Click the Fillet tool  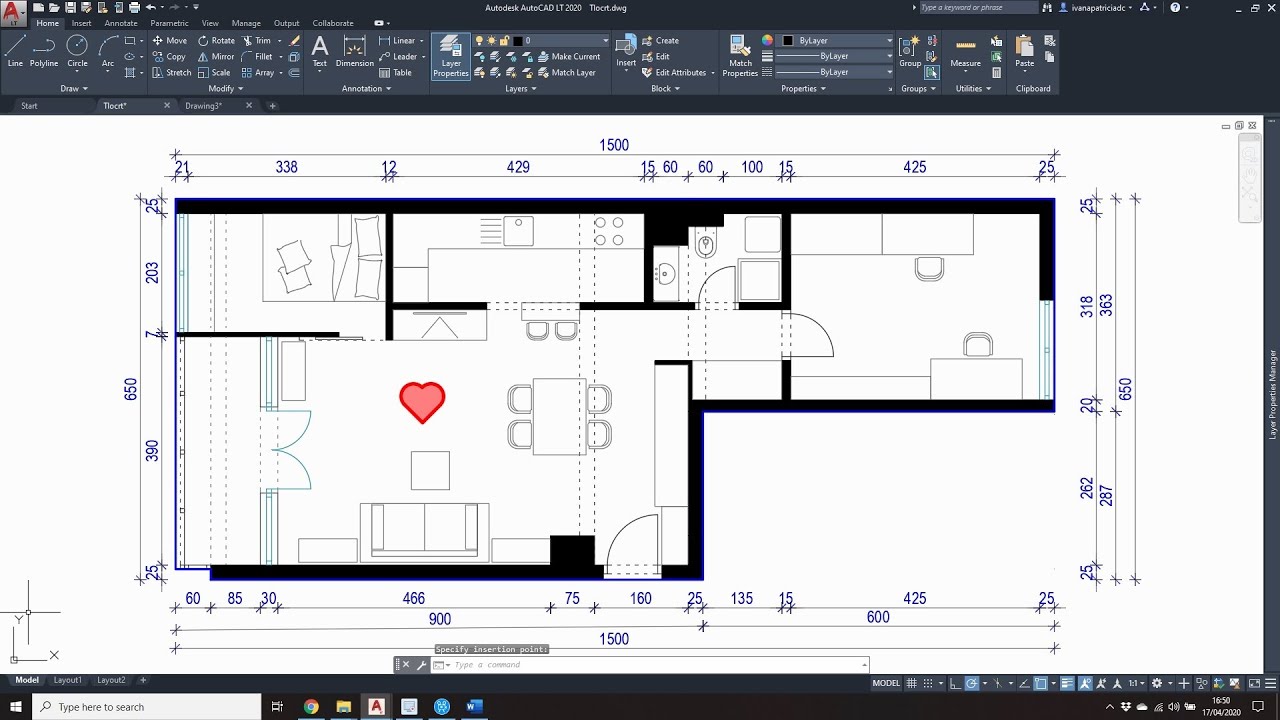tap(257, 57)
